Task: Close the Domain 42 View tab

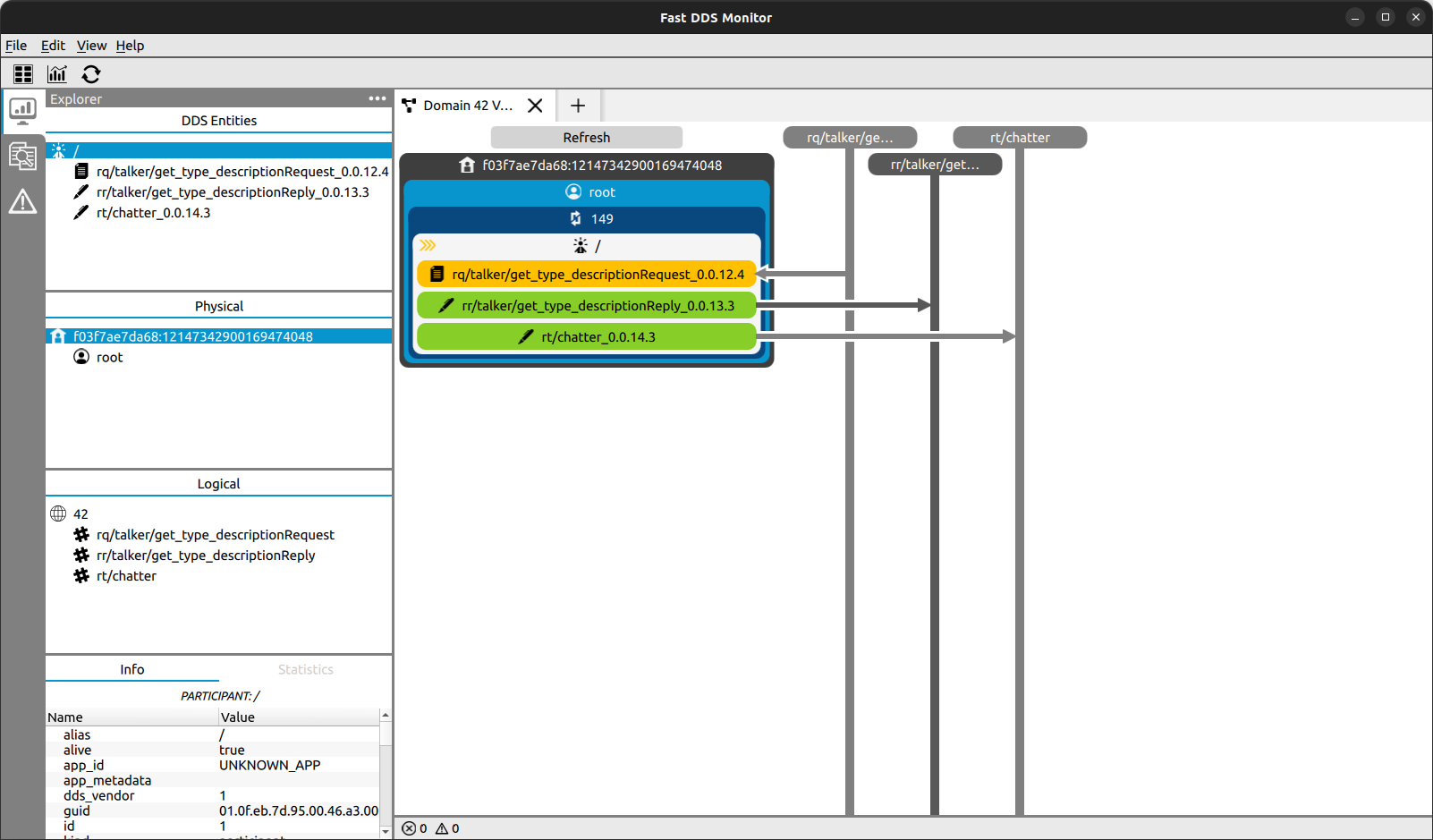Action: 535,106
